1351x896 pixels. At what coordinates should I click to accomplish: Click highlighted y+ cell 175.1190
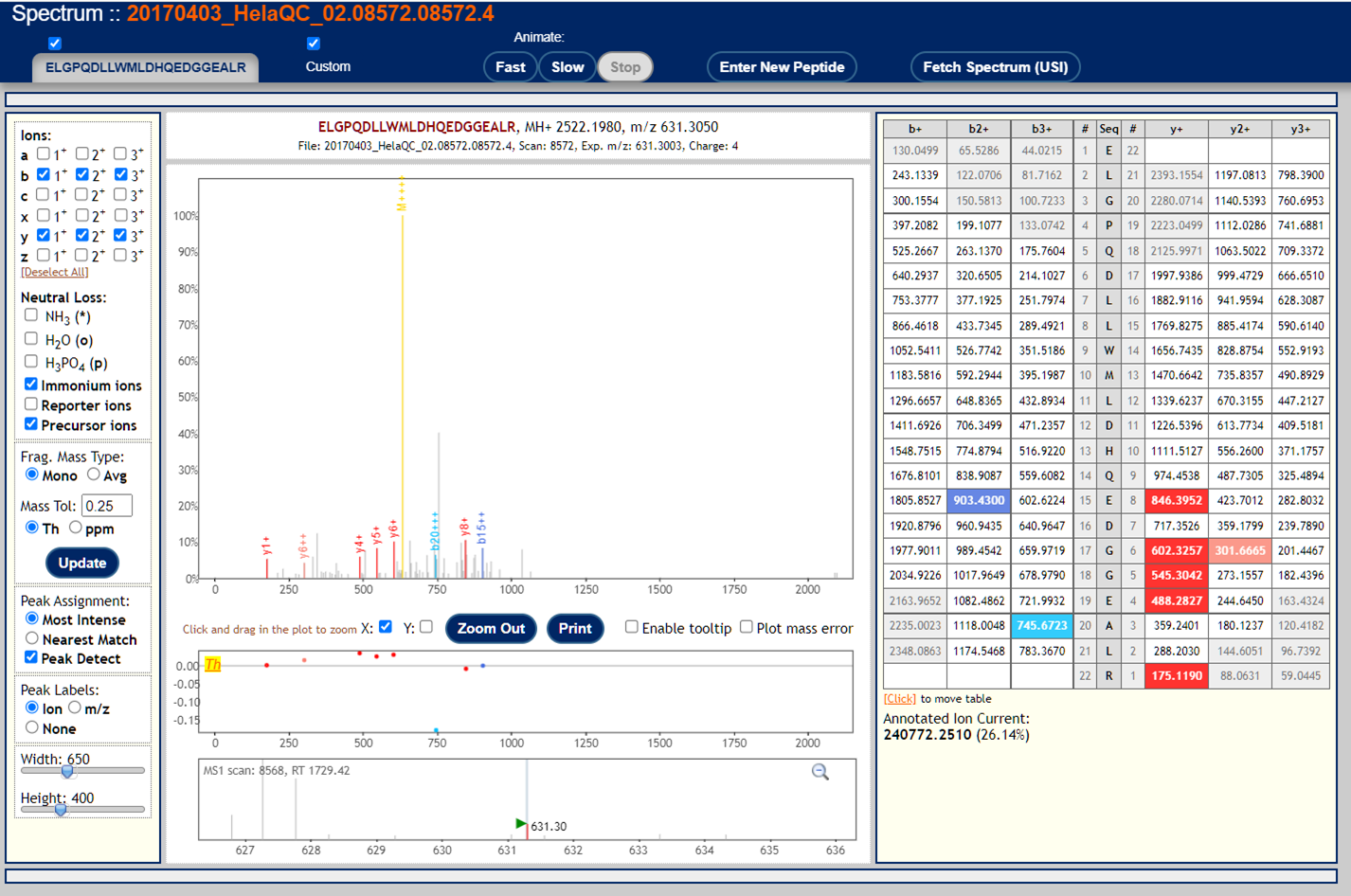[1176, 675]
